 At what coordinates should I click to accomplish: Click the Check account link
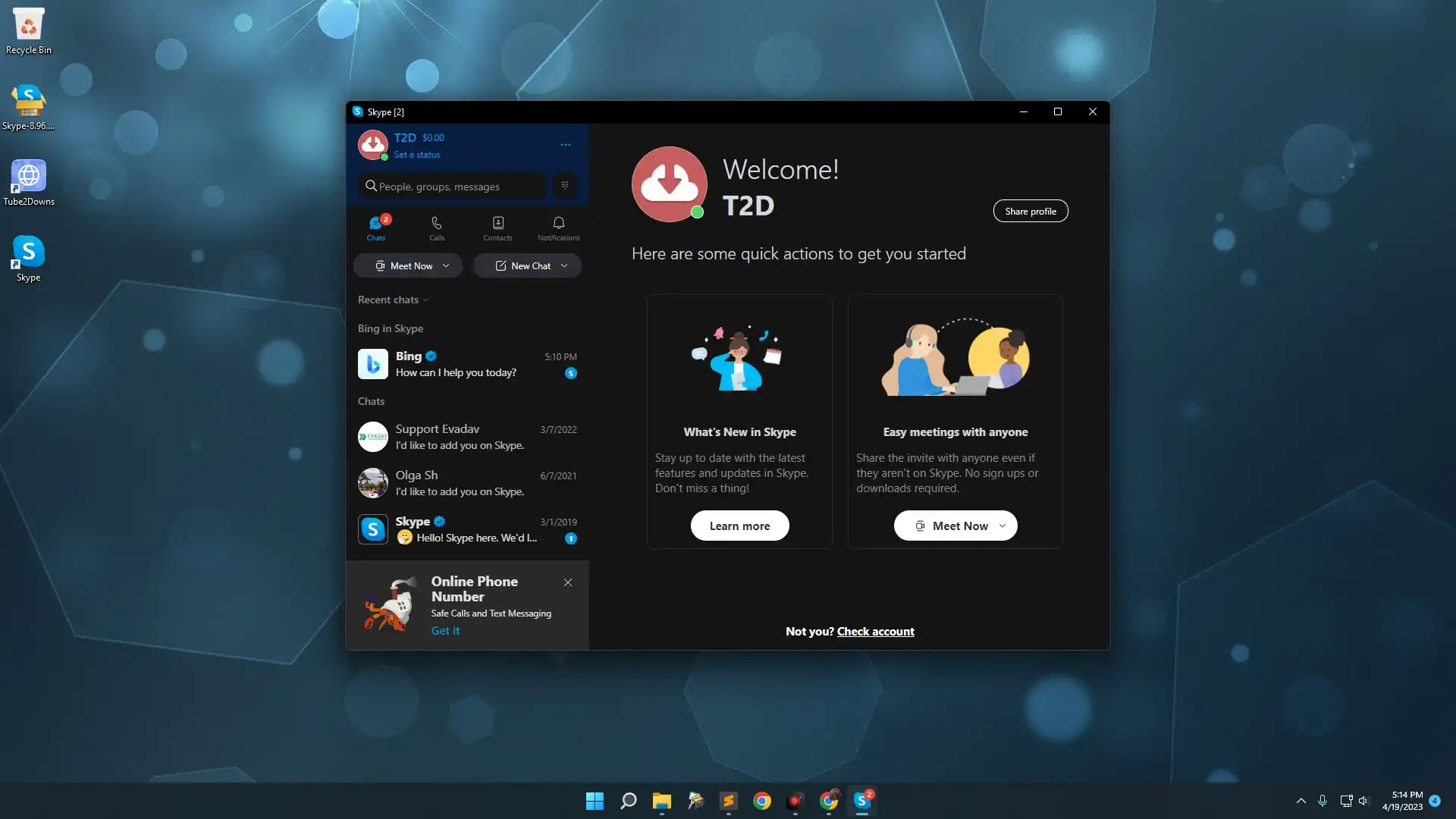(876, 632)
